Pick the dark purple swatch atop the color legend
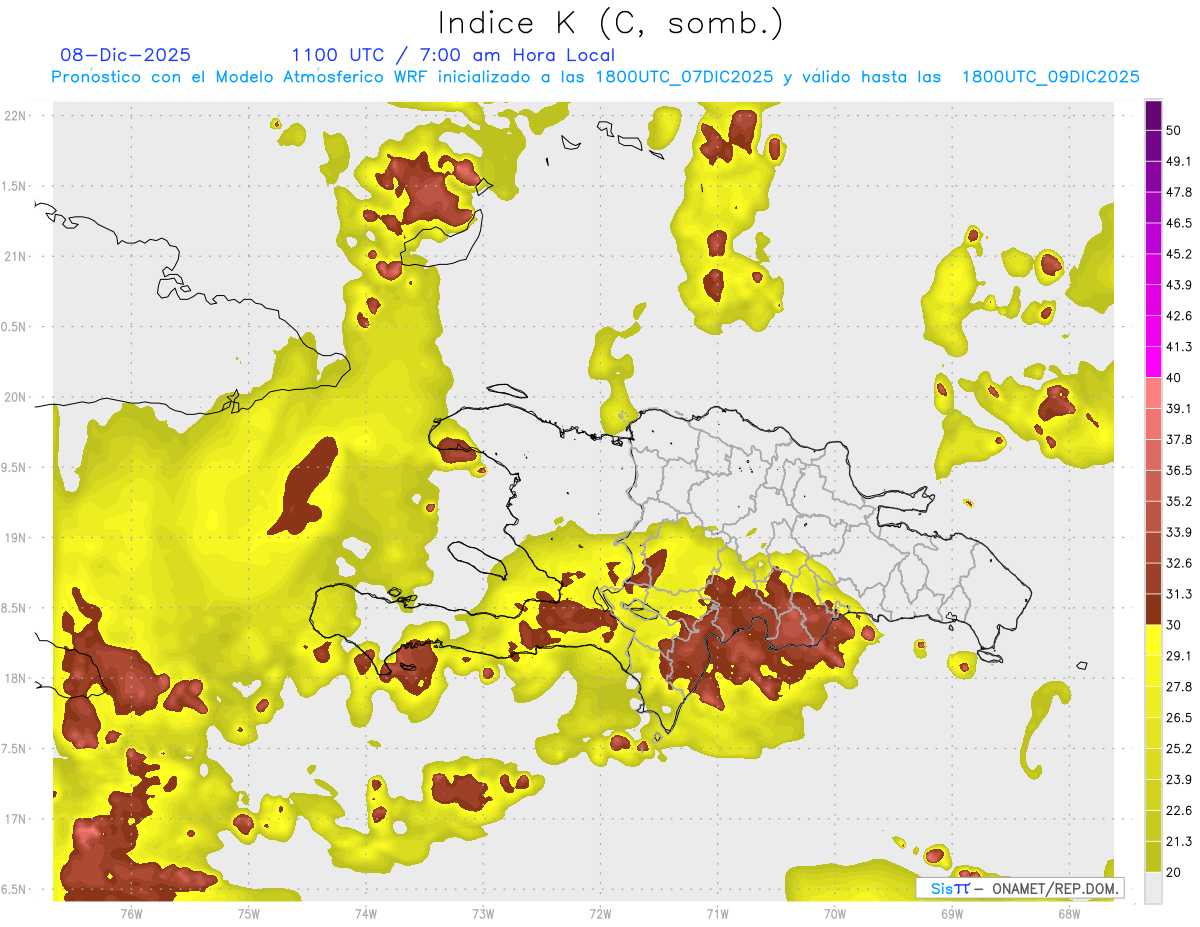 point(1154,115)
